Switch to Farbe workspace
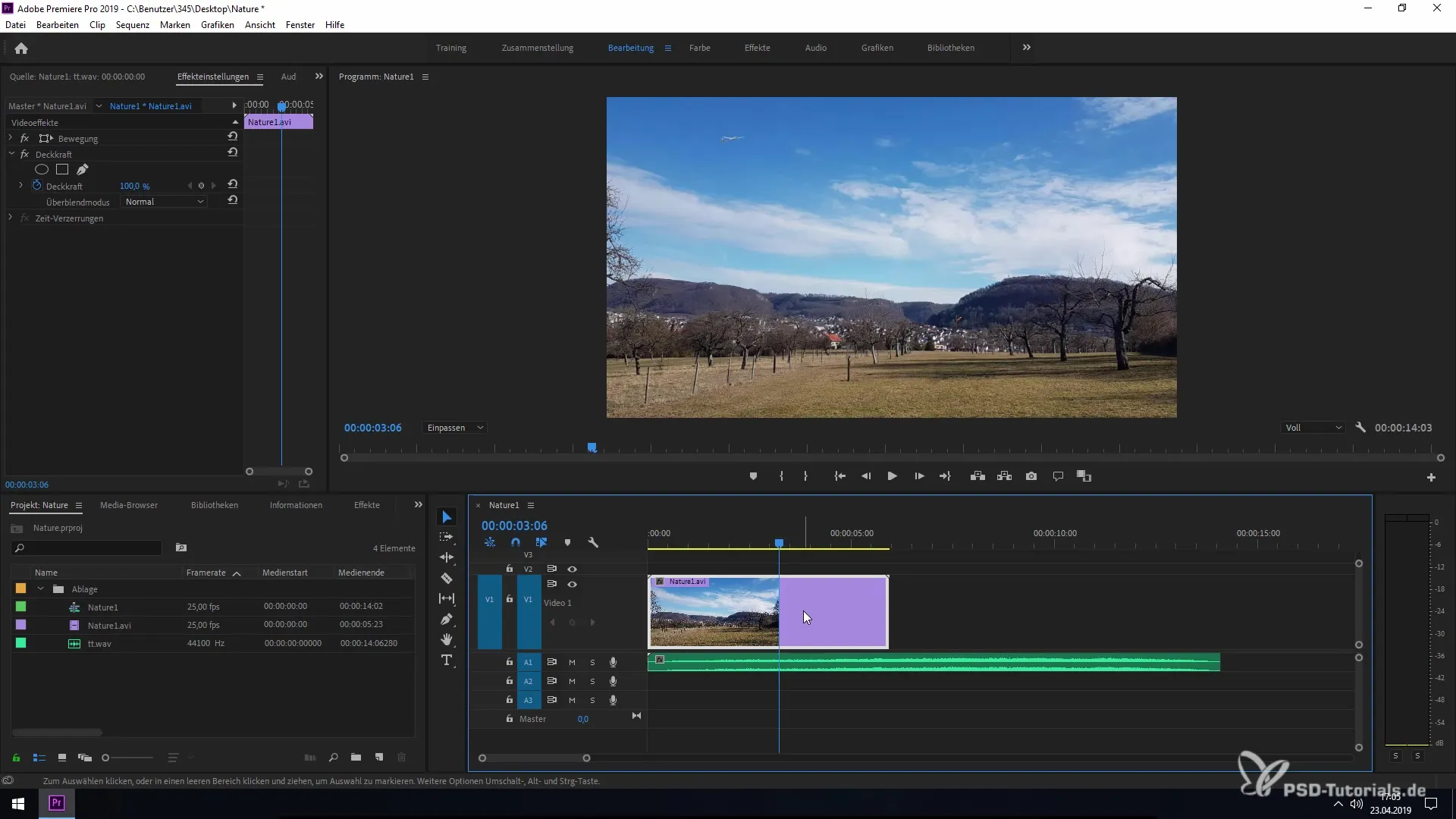 (699, 48)
